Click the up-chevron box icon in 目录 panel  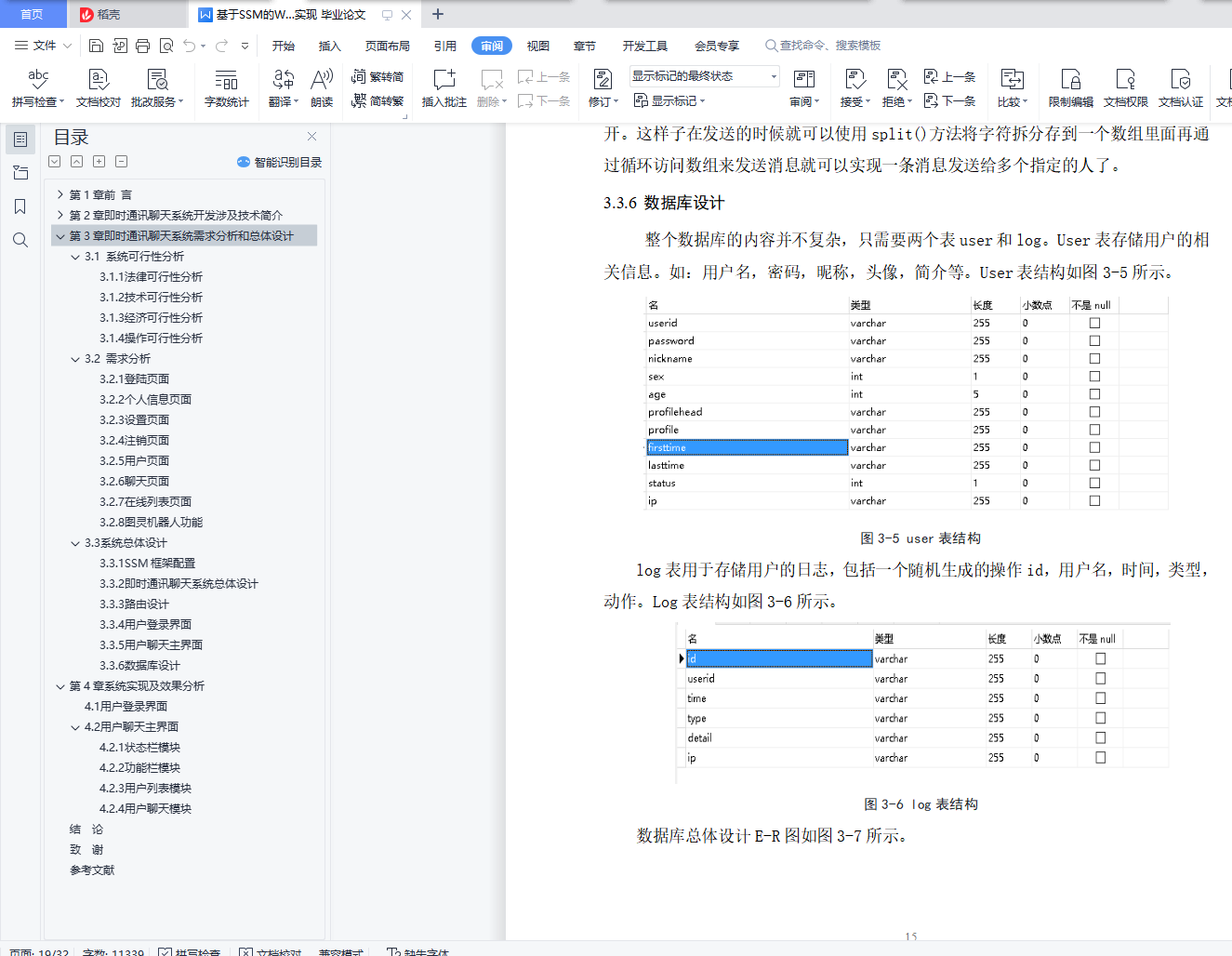tap(76, 162)
